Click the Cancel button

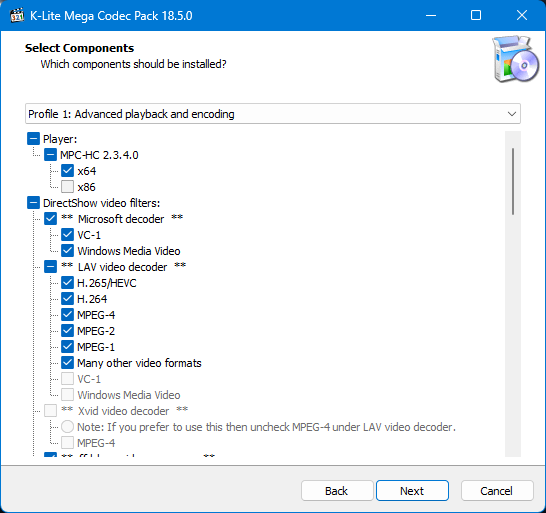click(x=497, y=491)
